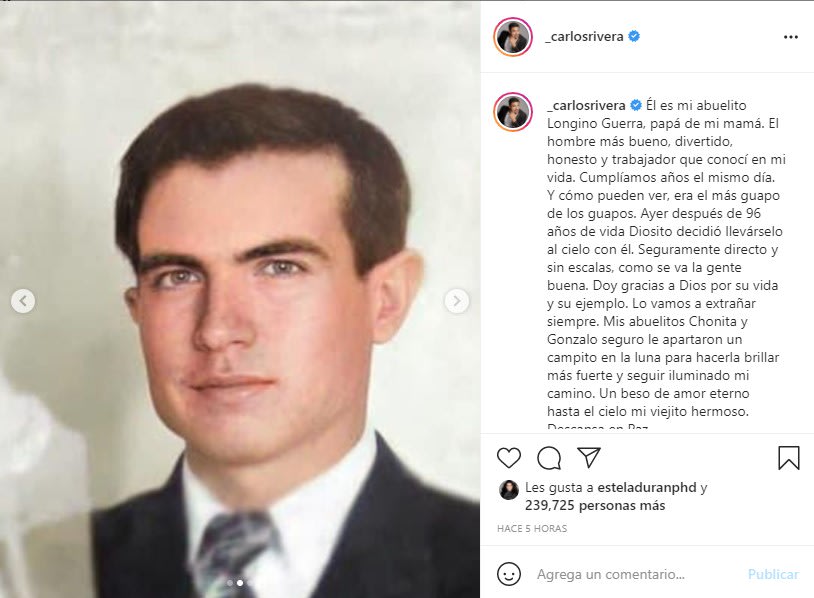Screen dimensions: 814x598
Task: Like the post with the heart icon
Action: 509,458
